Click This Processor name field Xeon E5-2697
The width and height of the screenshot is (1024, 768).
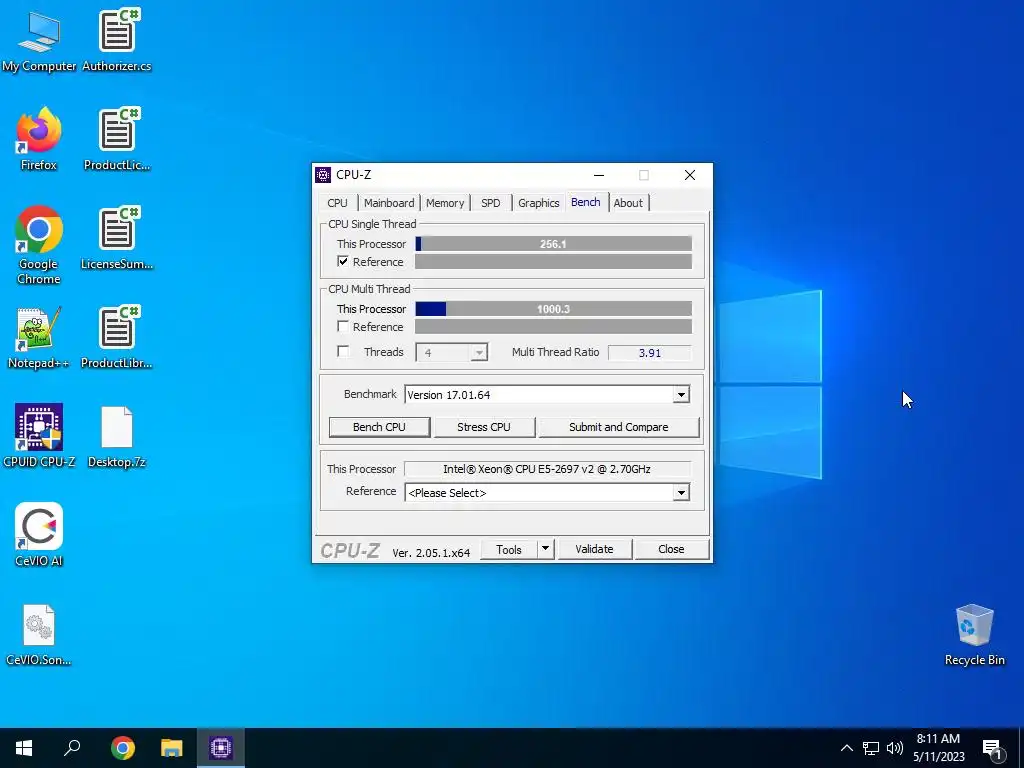pyautogui.click(x=547, y=469)
